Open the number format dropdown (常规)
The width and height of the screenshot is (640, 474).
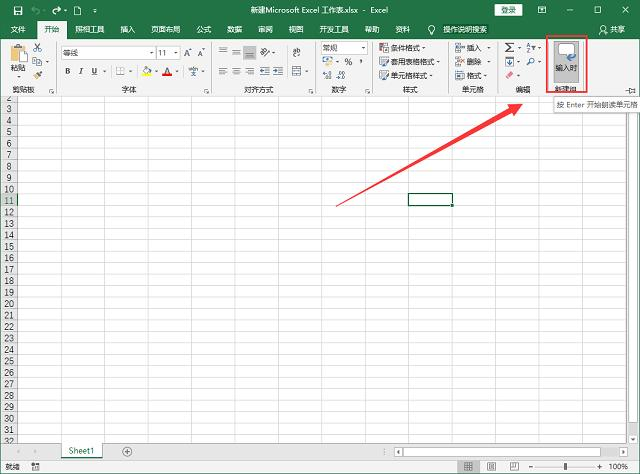[x=344, y=48]
